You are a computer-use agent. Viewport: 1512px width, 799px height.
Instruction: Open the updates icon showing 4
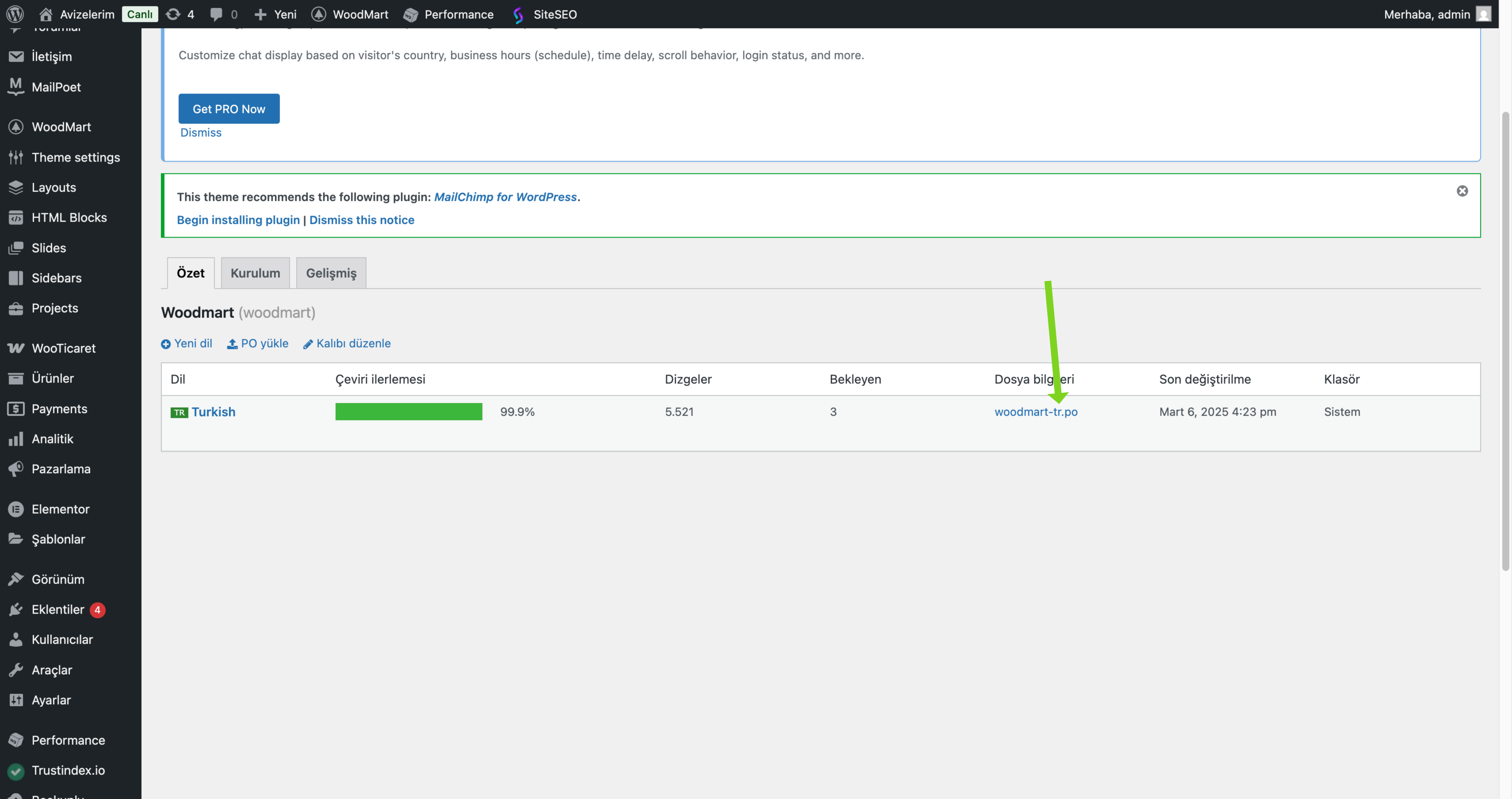tap(173, 14)
